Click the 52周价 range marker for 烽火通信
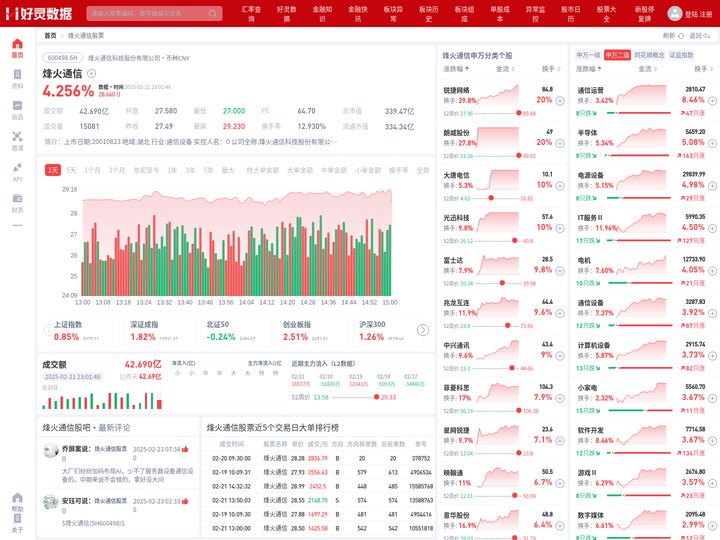 [377, 397]
